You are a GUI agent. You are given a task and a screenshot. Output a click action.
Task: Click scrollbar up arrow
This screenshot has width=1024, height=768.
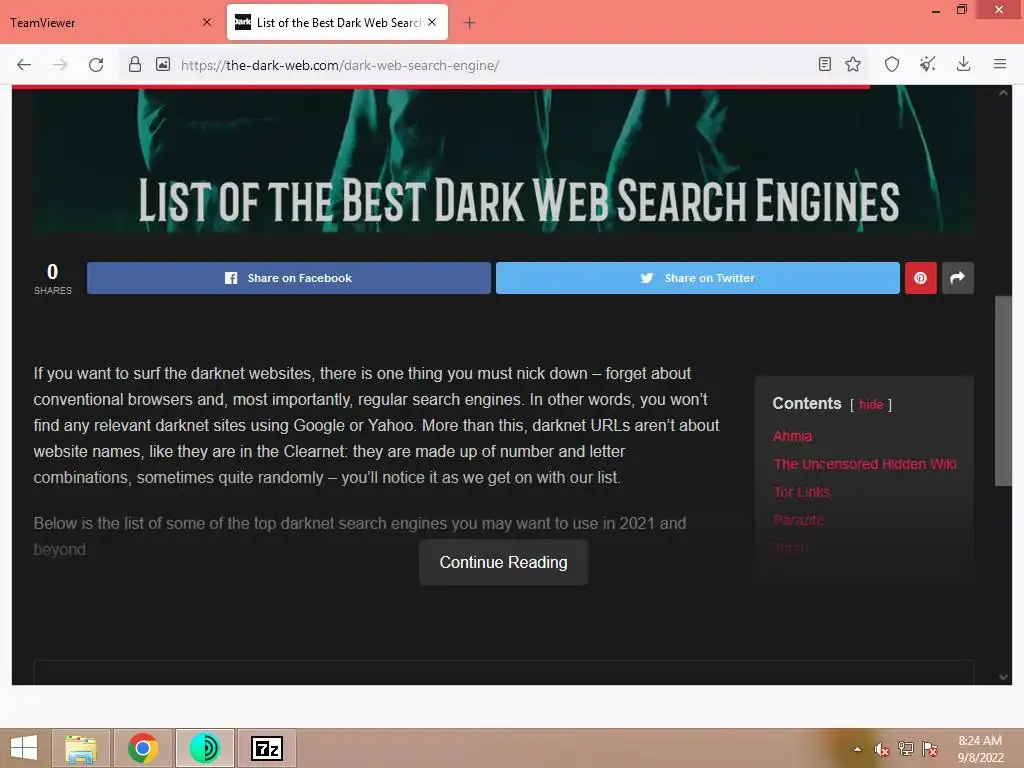tap(1003, 93)
